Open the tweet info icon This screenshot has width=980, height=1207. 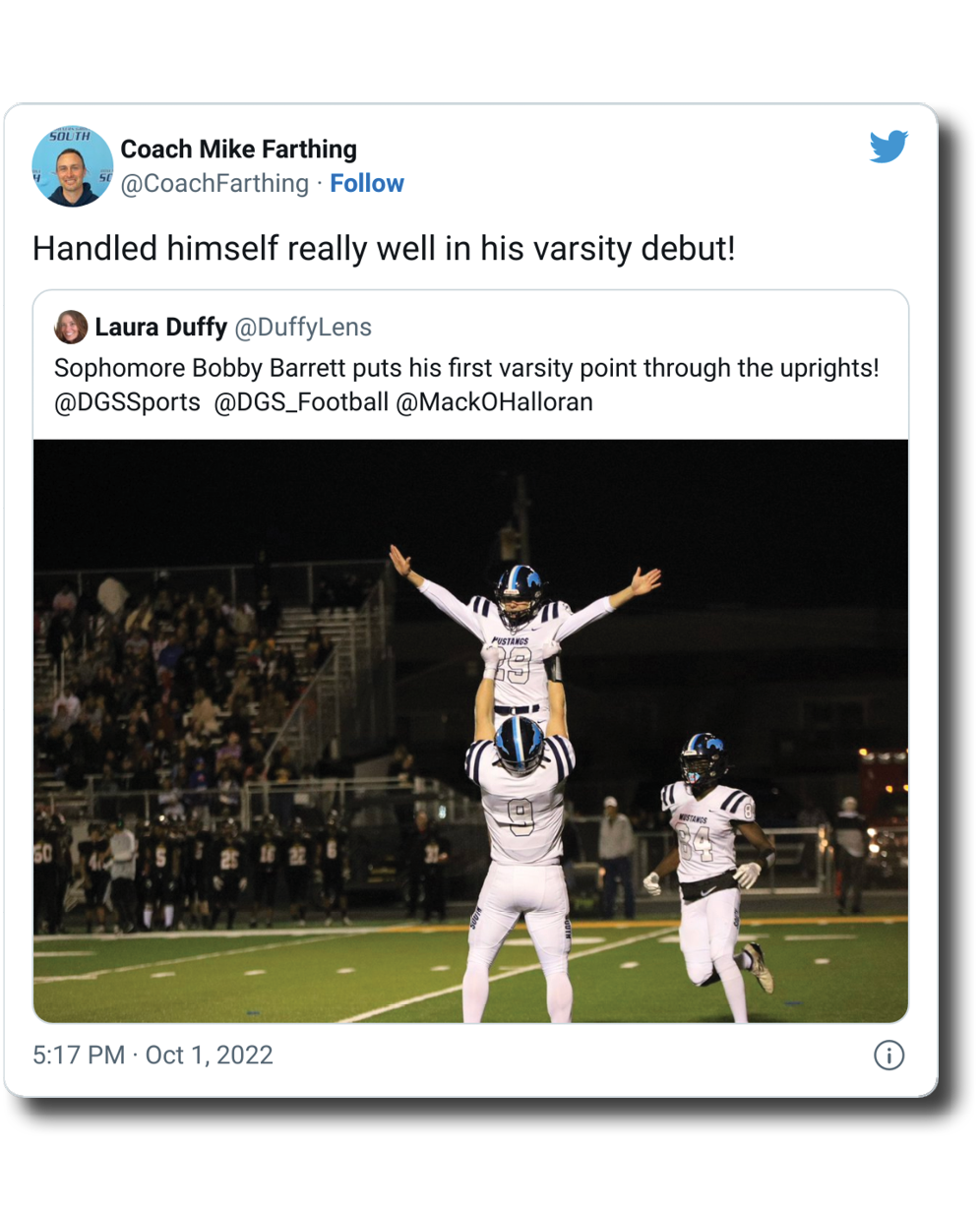coord(888,1056)
